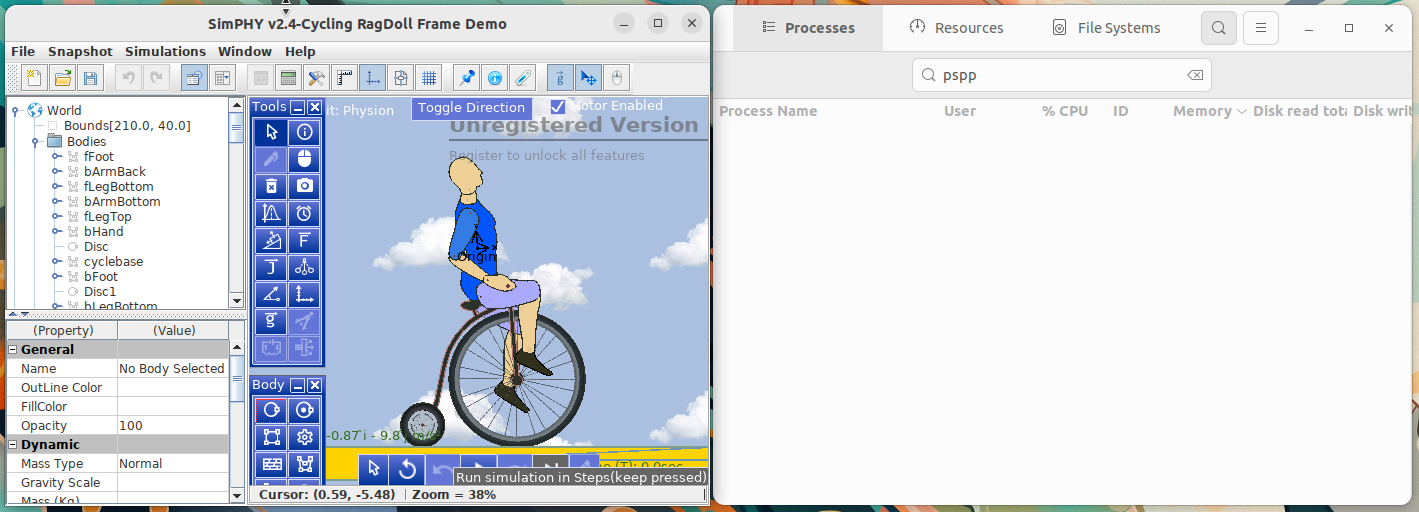Collapse the World tree node
Image resolution: width=1419 pixels, height=512 pixels.
pyautogui.click(x=17, y=111)
